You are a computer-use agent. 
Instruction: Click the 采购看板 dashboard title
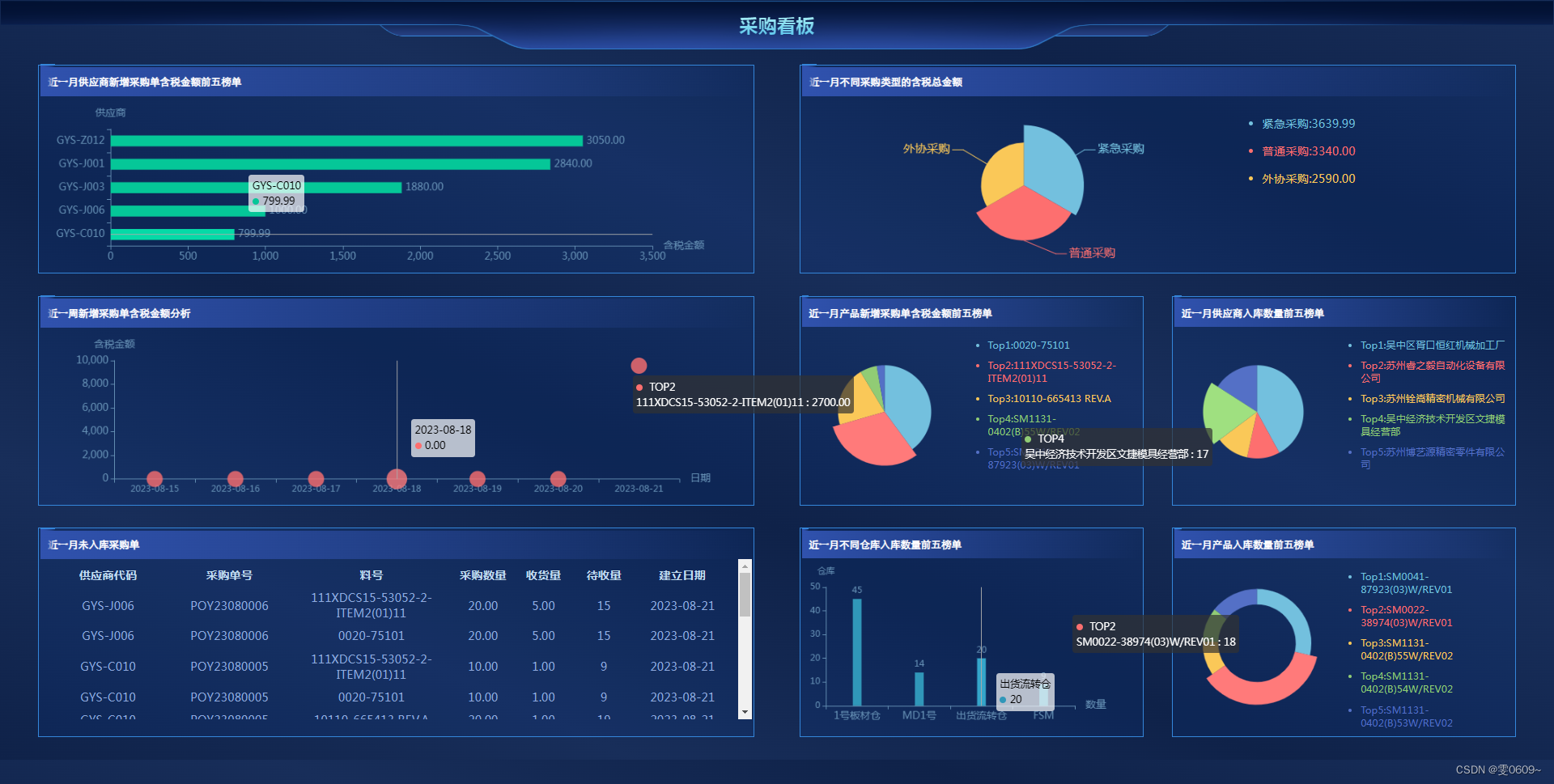point(776,26)
